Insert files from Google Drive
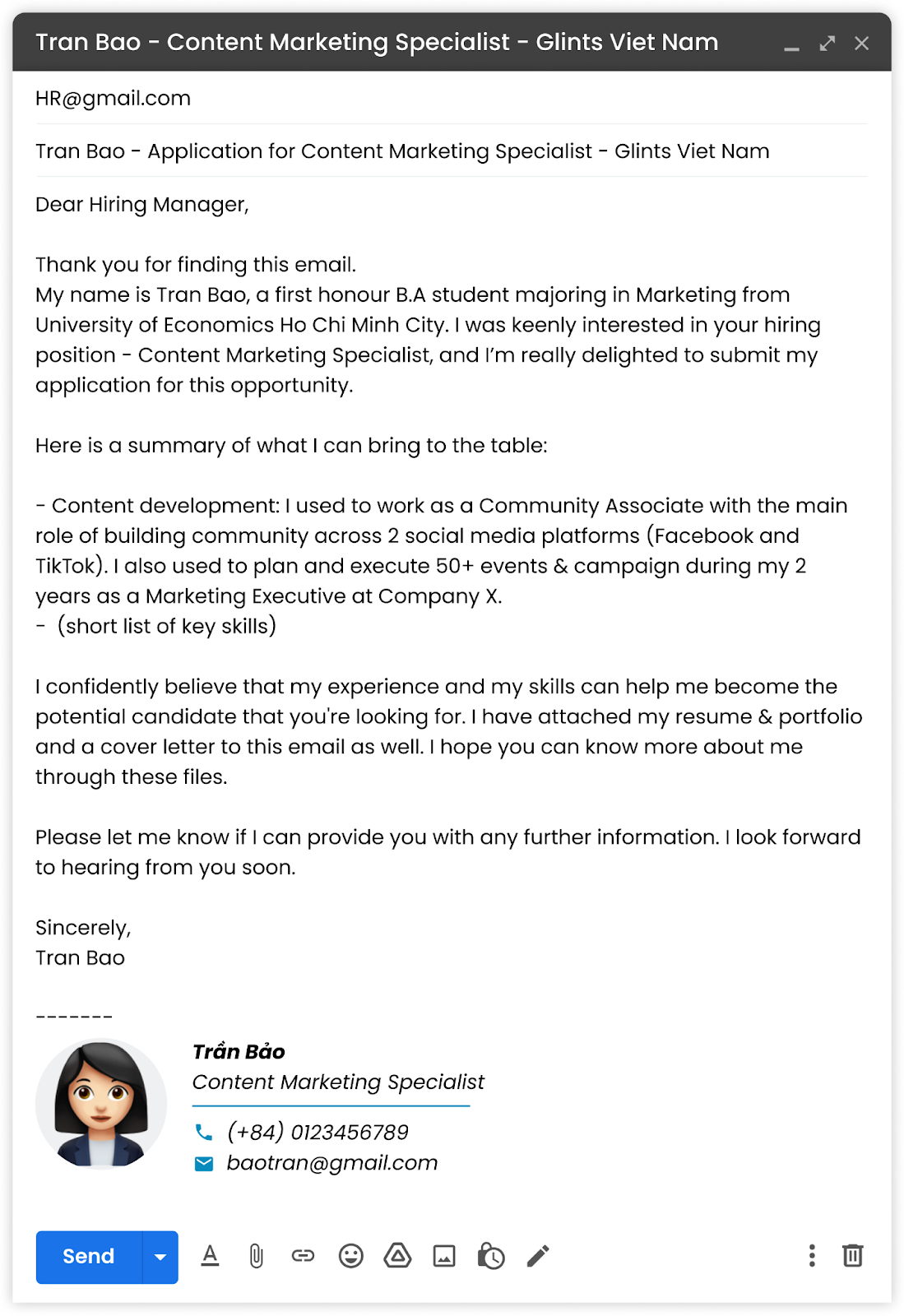The height and width of the screenshot is (1316, 904). click(397, 1256)
